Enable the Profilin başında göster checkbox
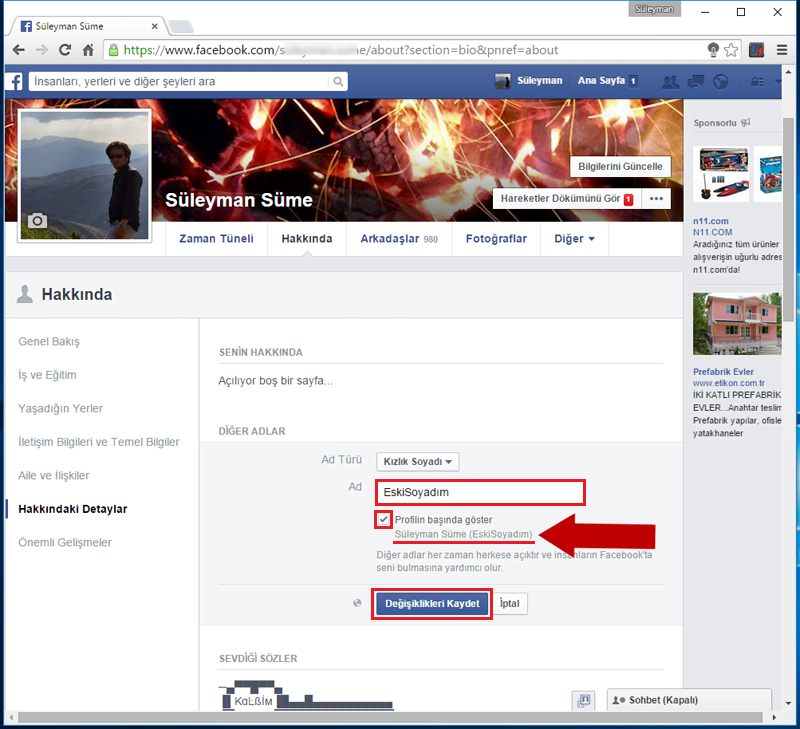 point(382,519)
